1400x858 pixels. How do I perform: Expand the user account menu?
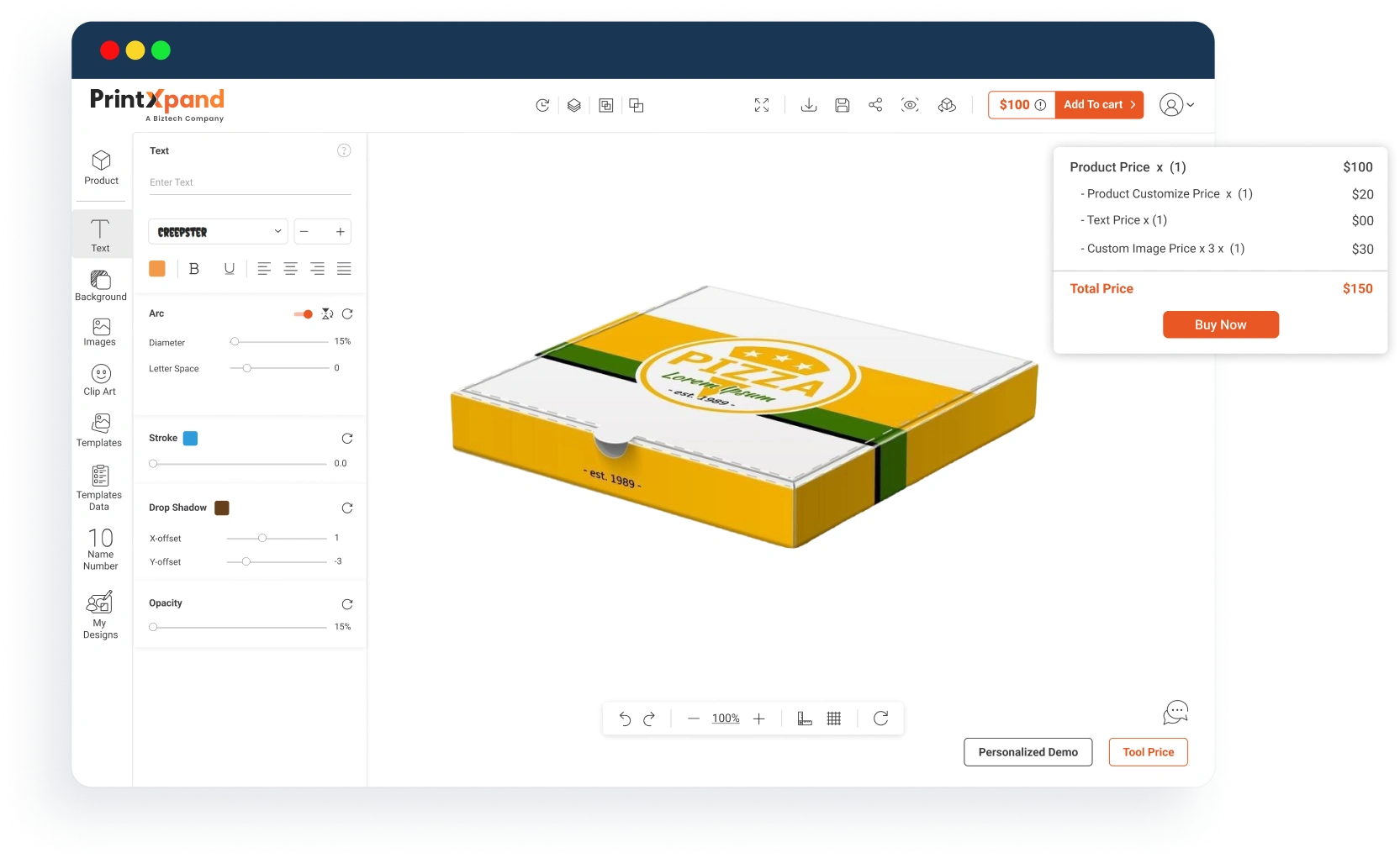(1177, 105)
